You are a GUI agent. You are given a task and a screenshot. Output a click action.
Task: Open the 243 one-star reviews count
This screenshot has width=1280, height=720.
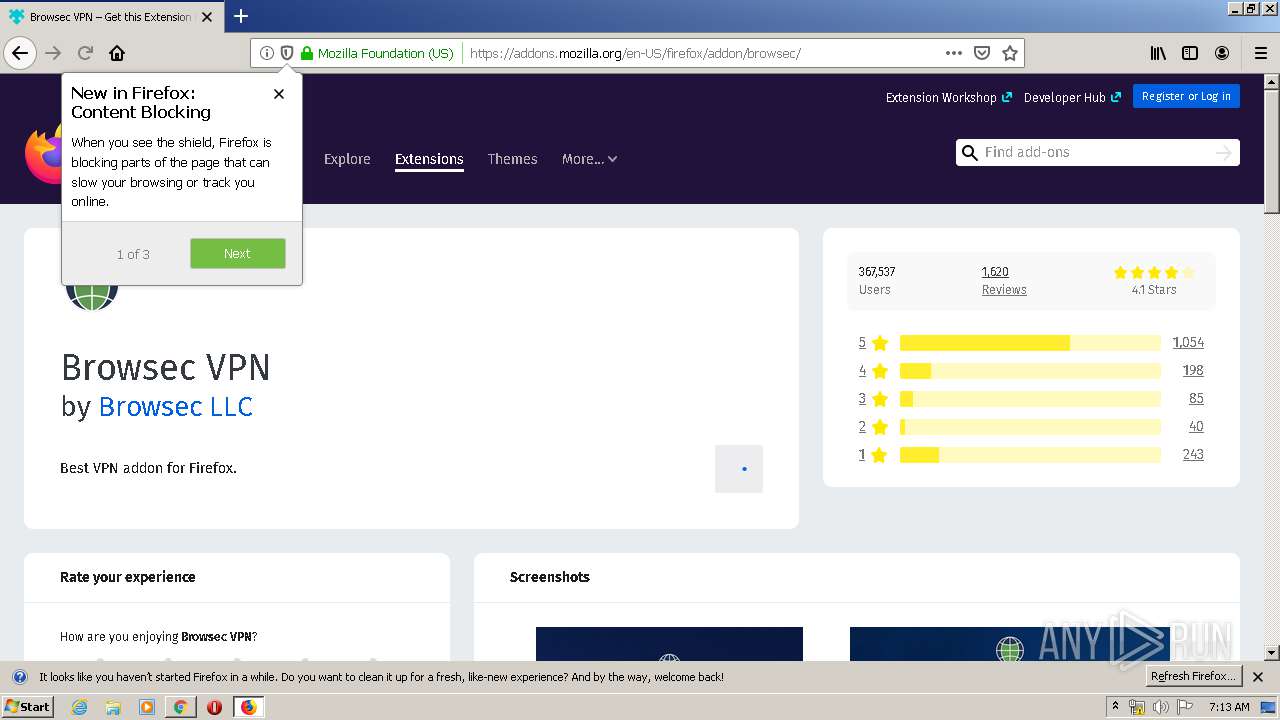[1193, 455]
